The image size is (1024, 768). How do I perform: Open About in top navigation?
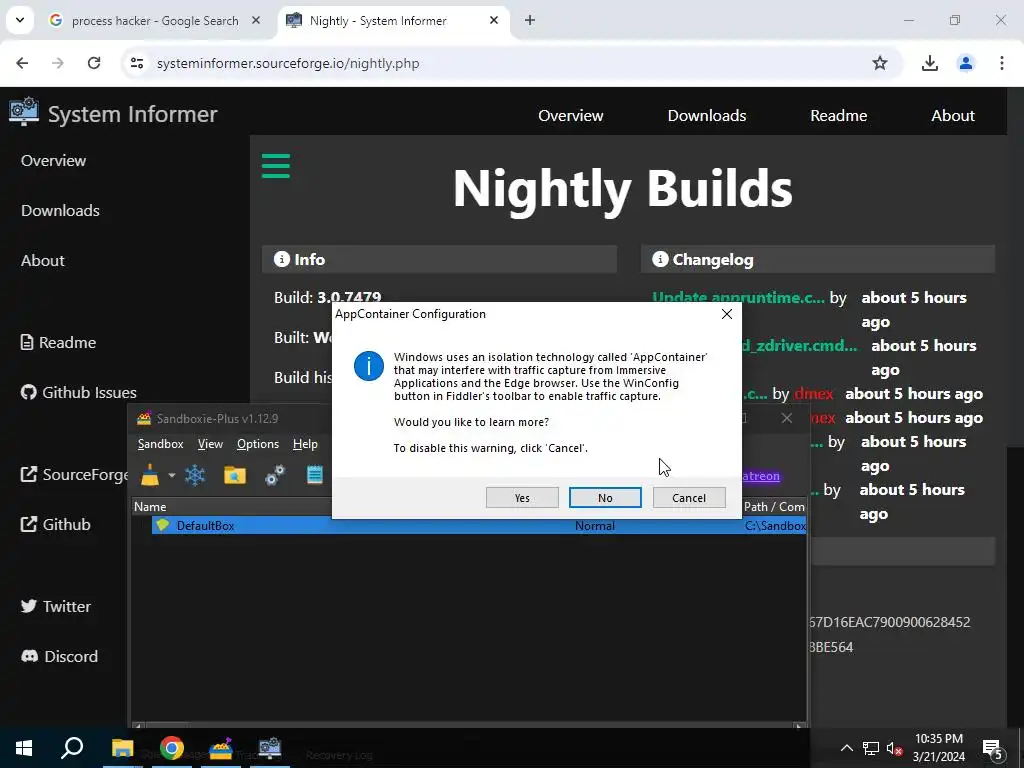[x=953, y=116]
